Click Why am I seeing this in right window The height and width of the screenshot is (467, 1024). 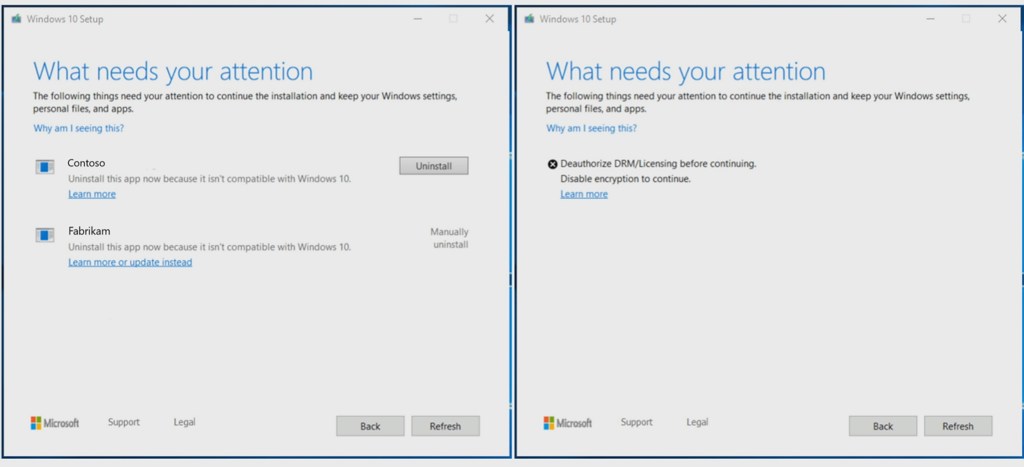pos(592,128)
